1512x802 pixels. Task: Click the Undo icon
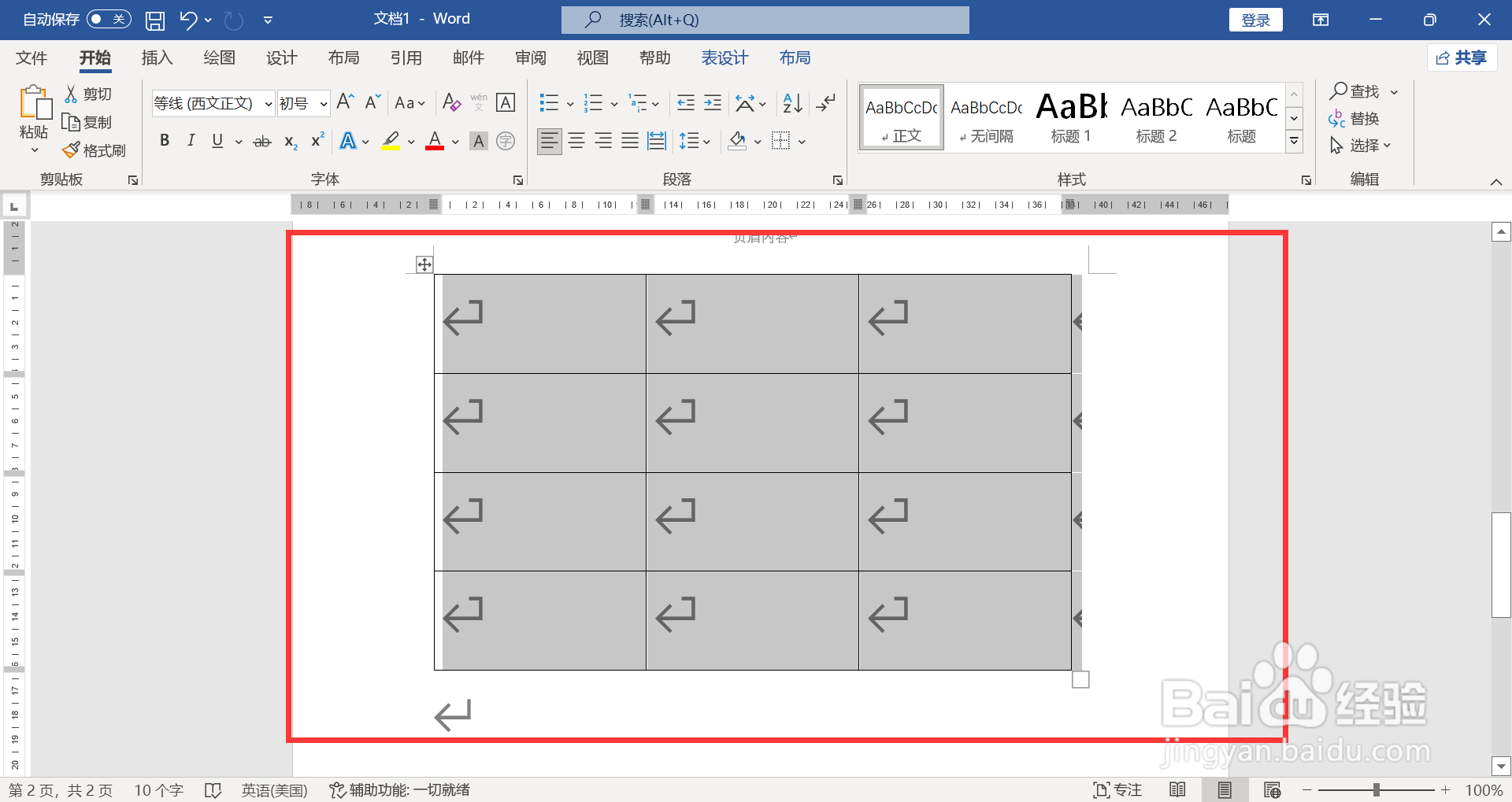click(x=188, y=20)
